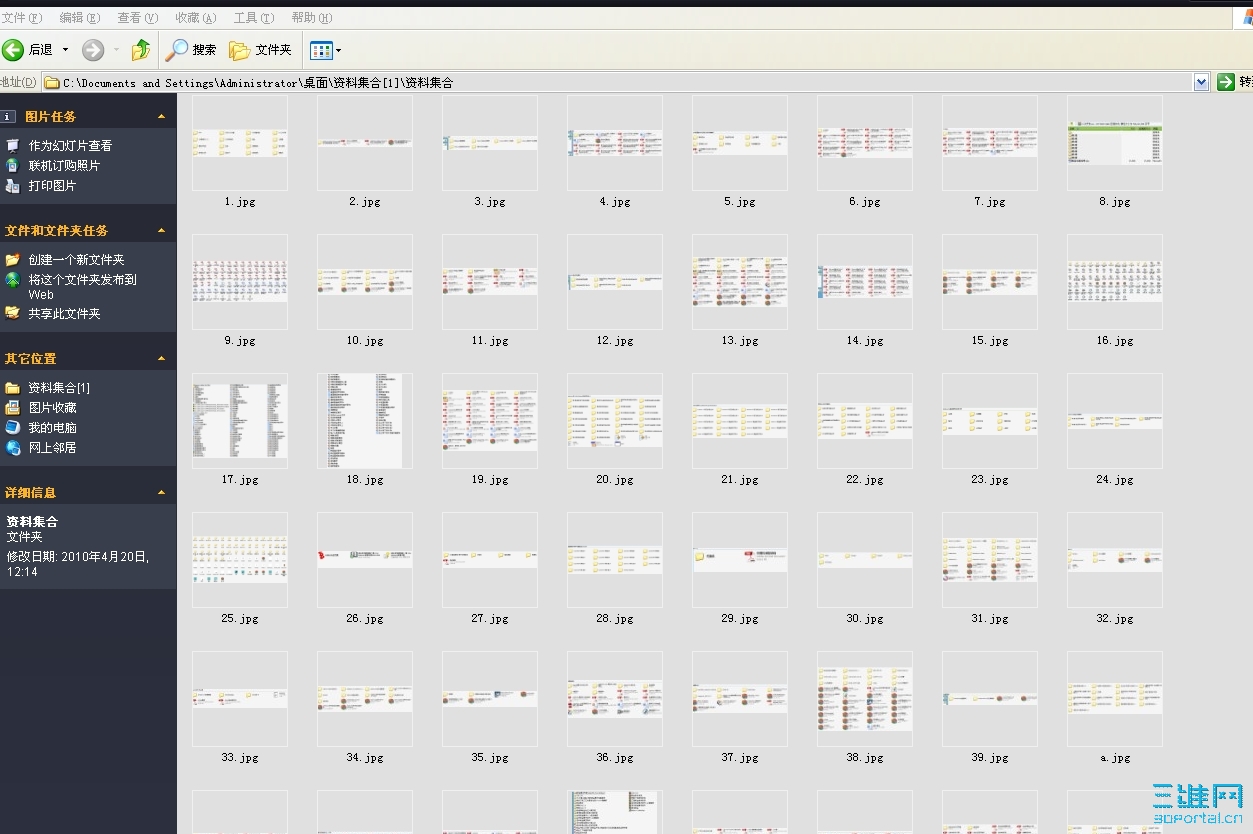Select thumbnail a.jpg
Viewport: 1253px width, 834px height.
1115,699
